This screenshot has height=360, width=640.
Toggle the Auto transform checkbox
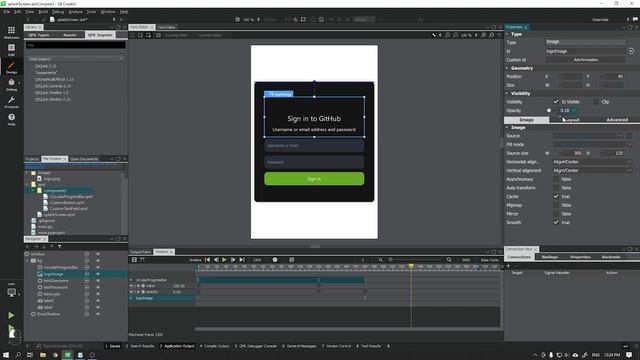coord(556,188)
